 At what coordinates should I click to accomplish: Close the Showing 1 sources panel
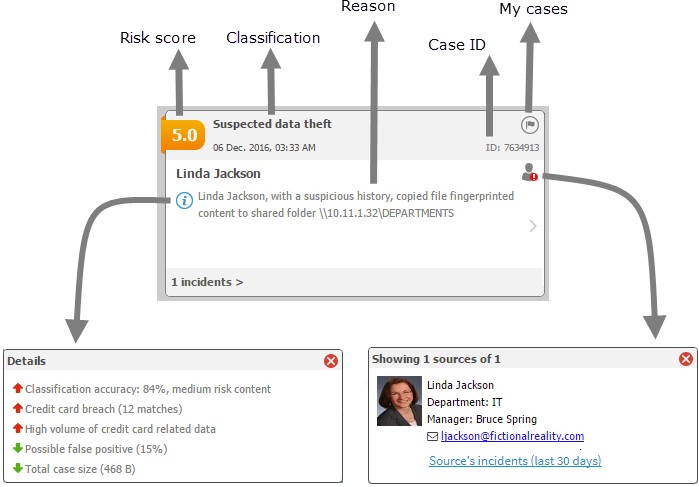(x=686, y=359)
